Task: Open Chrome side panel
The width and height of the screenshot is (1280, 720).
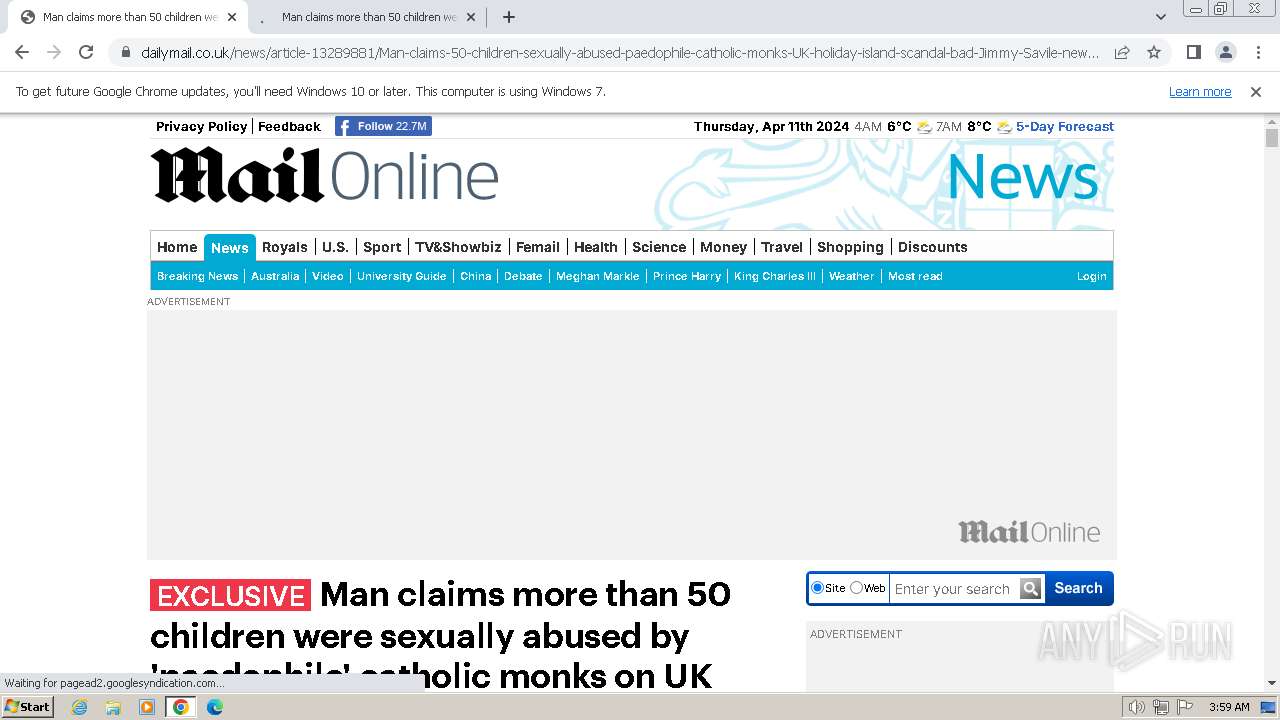Action: pyautogui.click(x=1193, y=52)
